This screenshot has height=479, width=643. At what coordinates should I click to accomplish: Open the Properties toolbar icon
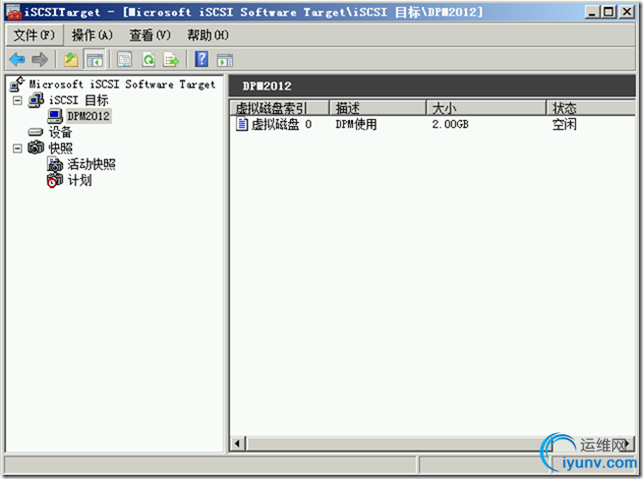tap(124, 60)
